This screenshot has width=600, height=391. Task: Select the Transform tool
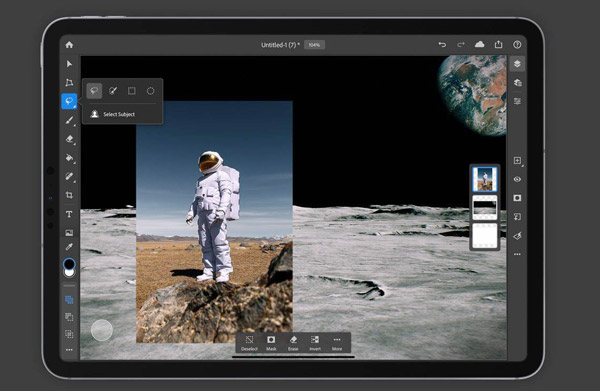click(x=69, y=82)
